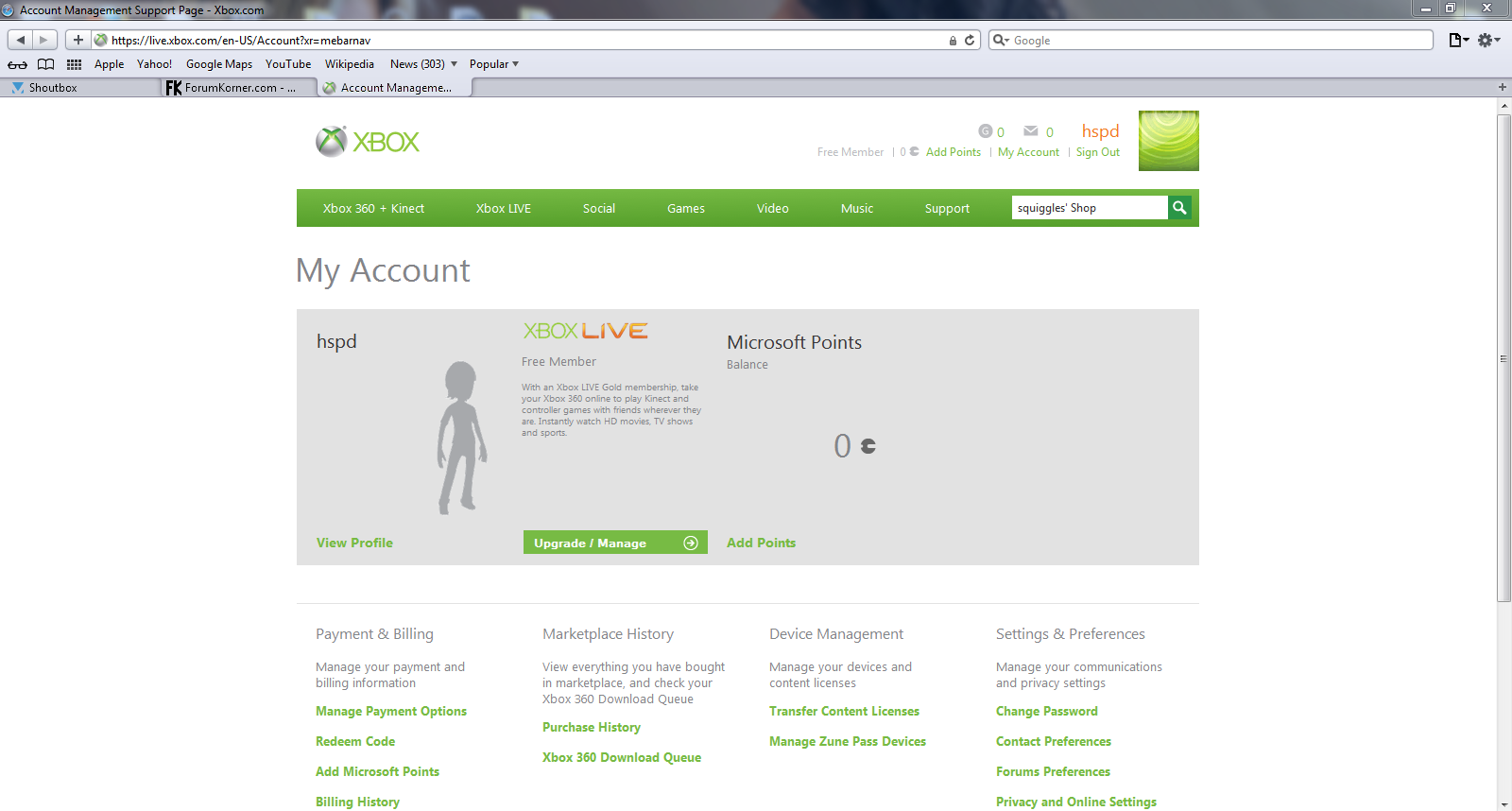Expand the Popular bookmarks dropdown
Image resolution: width=1512 pixels, height=811 pixels.
tap(494, 64)
